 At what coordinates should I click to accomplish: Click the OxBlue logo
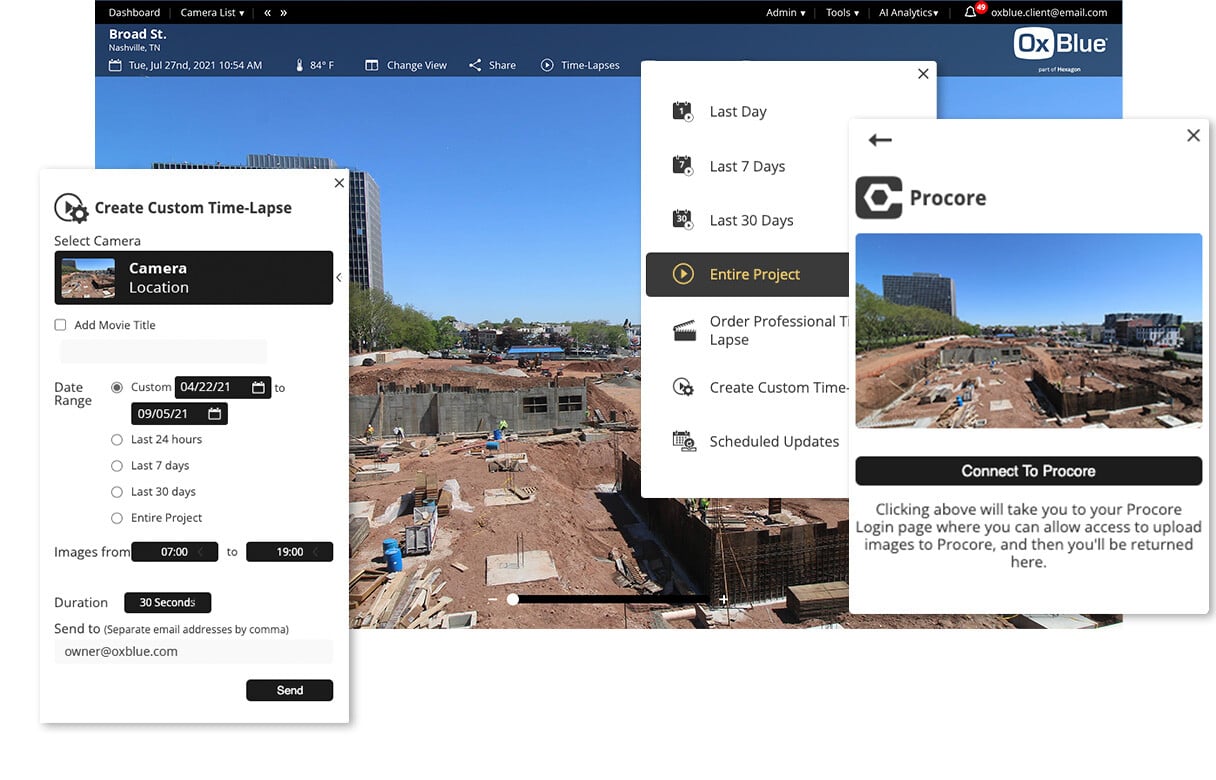[x=1060, y=44]
